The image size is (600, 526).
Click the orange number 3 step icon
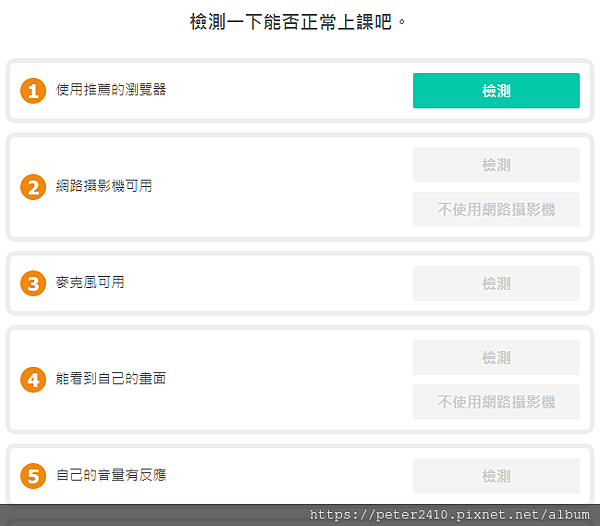click(x=33, y=283)
